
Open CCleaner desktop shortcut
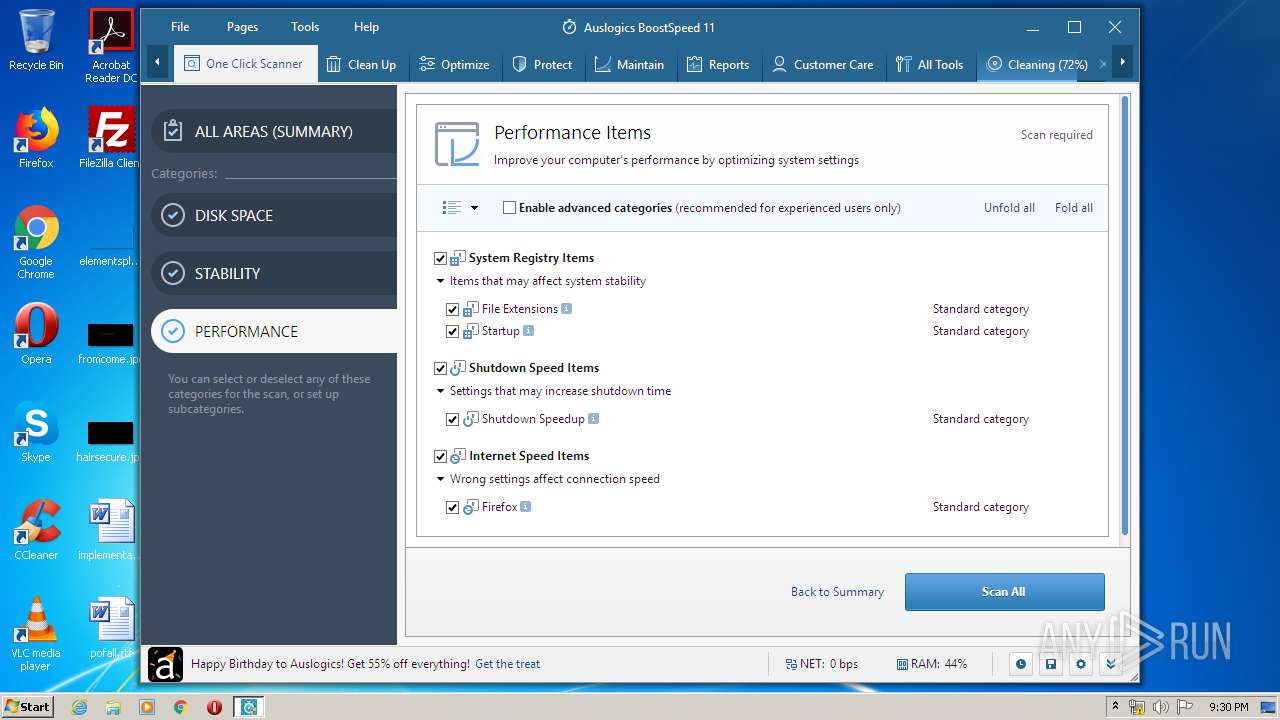point(36,530)
